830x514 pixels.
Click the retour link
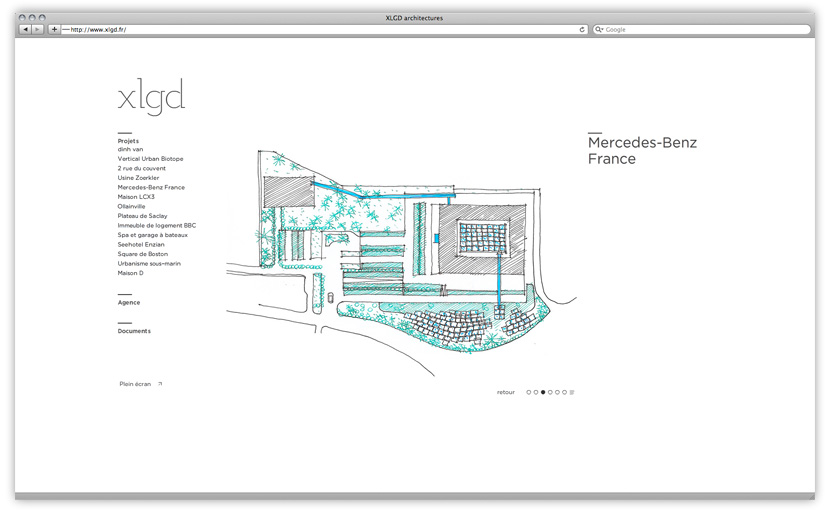pos(506,392)
